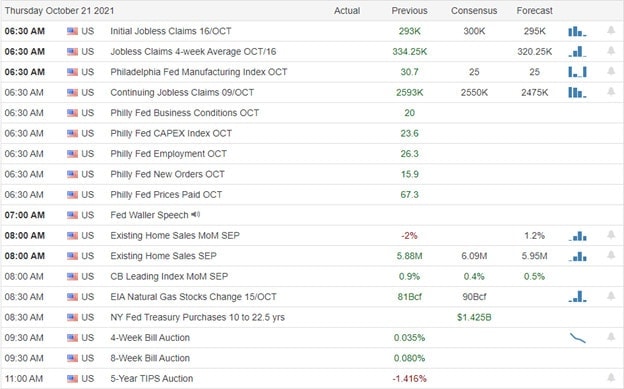Click US flag in Fed Waller Speech row
This screenshot has width=624, height=389.
72,215
